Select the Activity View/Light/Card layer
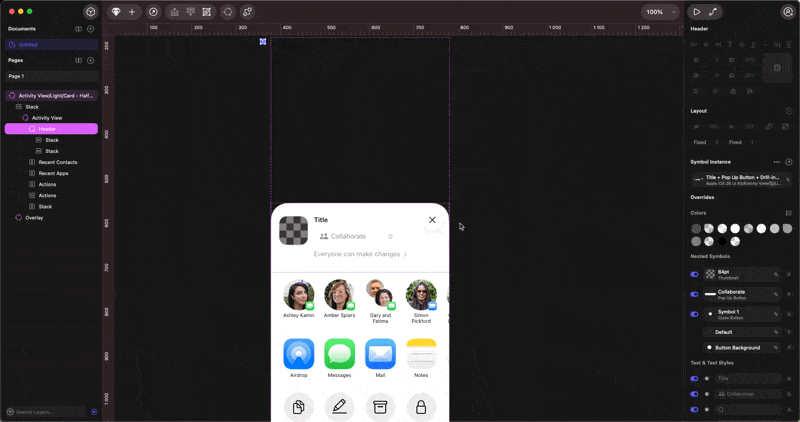Screen dimensions: 800x422 coord(52,95)
